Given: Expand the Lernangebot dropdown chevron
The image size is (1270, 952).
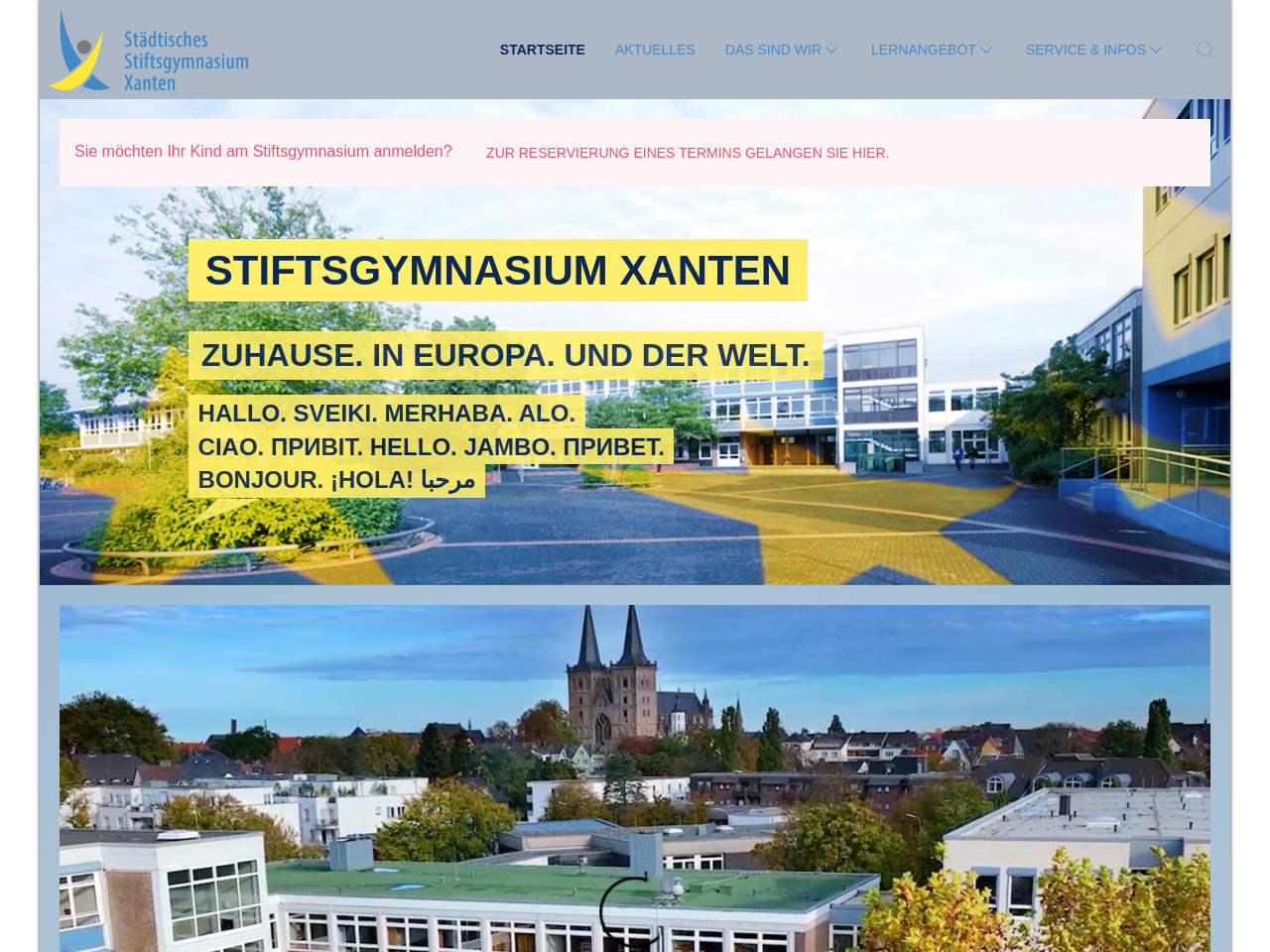Looking at the screenshot, I should tap(986, 50).
